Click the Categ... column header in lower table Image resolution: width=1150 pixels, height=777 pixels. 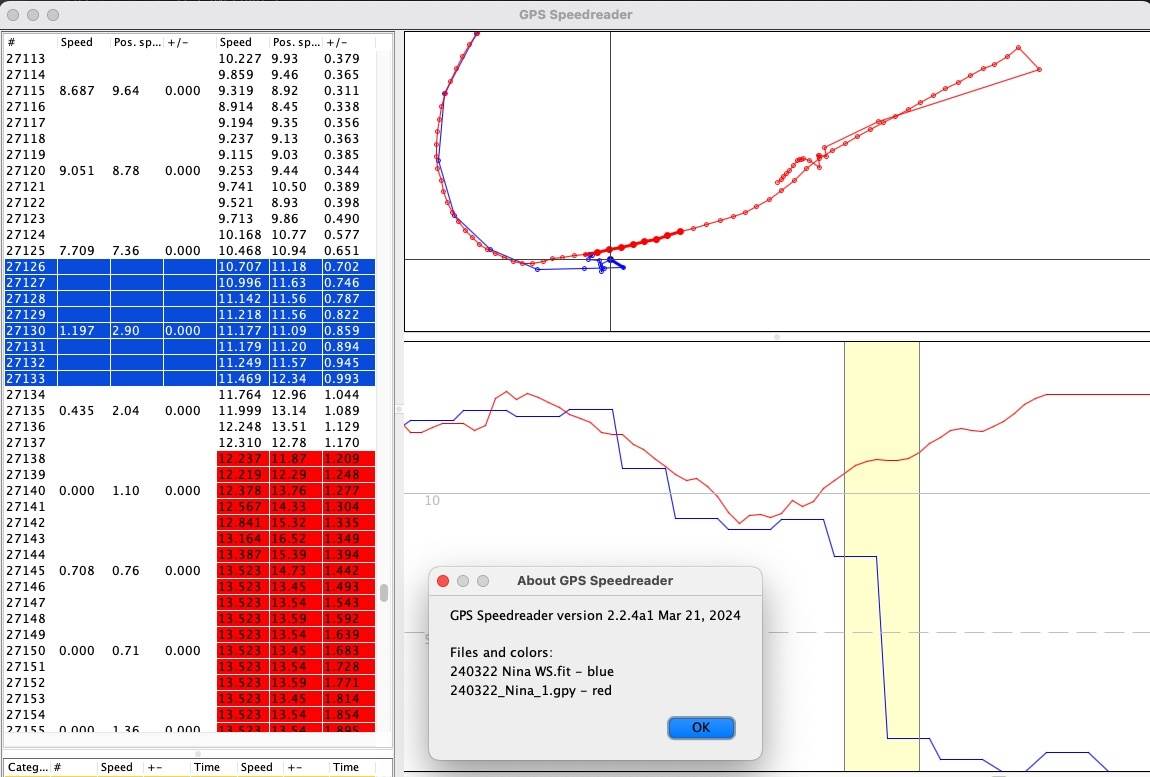point(26,767)
